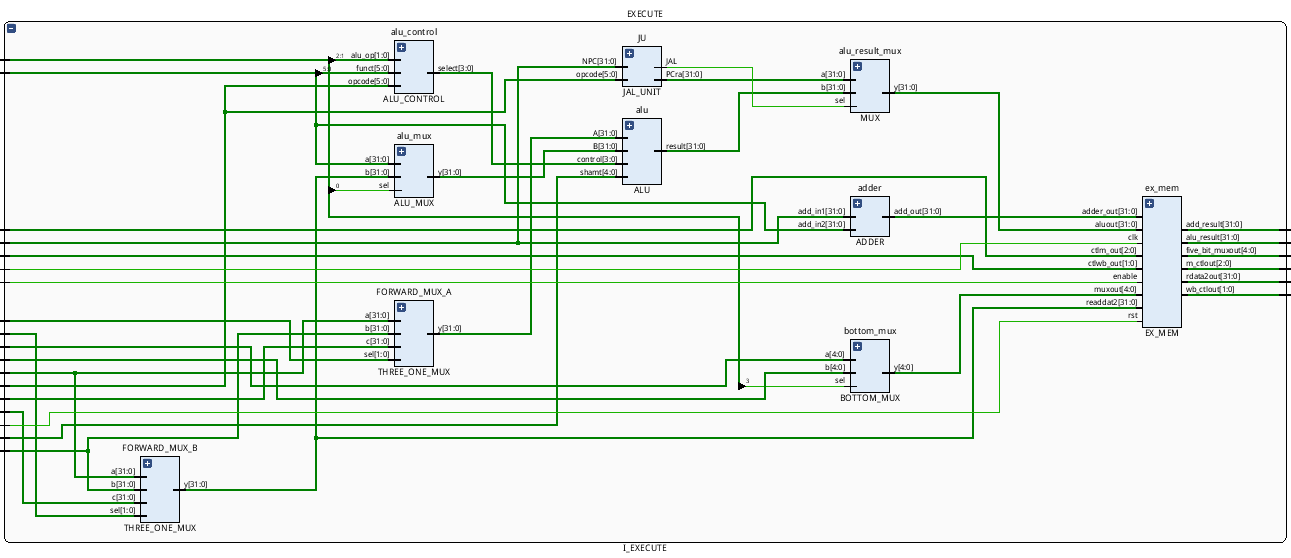Select the I_EXECUTE instance label
Screen dimensions: 1291x558
tap(645, 548)
